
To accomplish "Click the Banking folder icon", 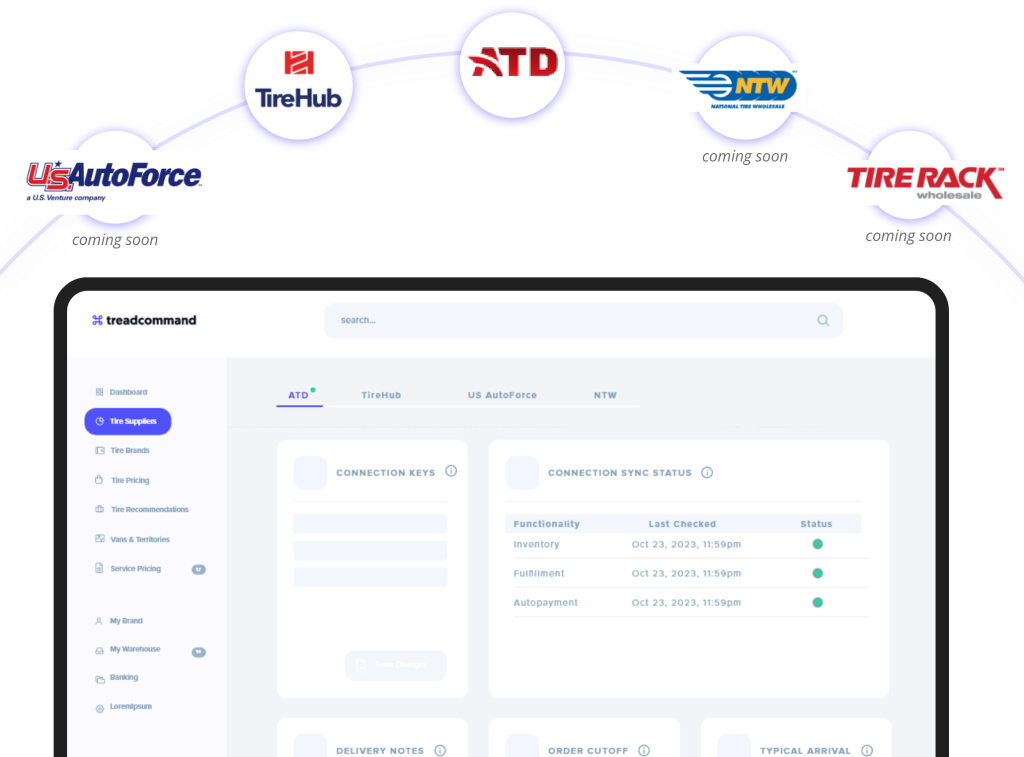I will pyautogui.click(x=98, y=677).
